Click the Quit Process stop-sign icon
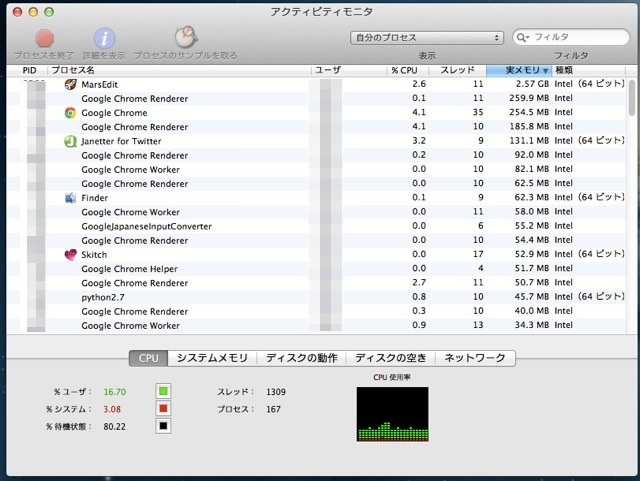Image resolution: width=640 pixels, height=481 pixels. click(x=44, y=38)
